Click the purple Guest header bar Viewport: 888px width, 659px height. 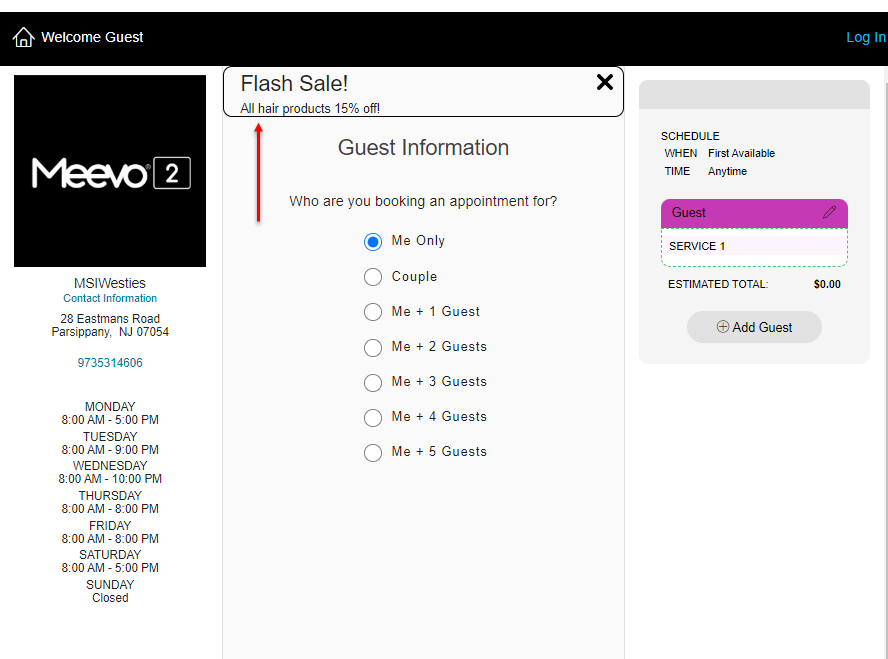[x=740, y=213]
